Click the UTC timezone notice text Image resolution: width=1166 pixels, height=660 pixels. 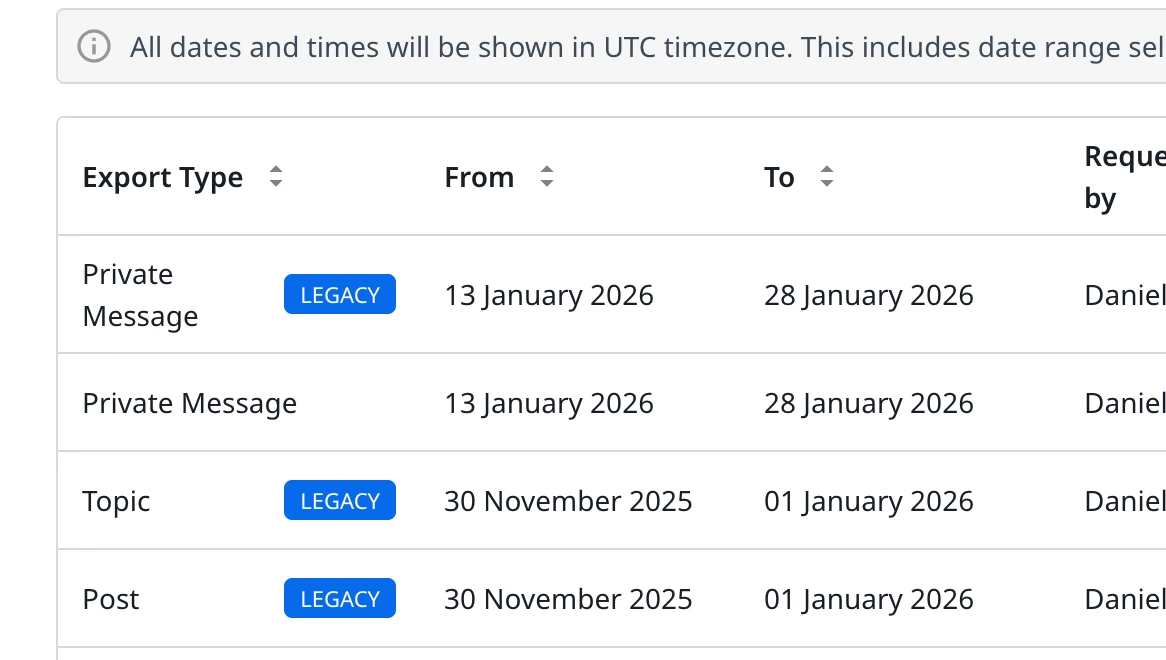coord(648,47)
